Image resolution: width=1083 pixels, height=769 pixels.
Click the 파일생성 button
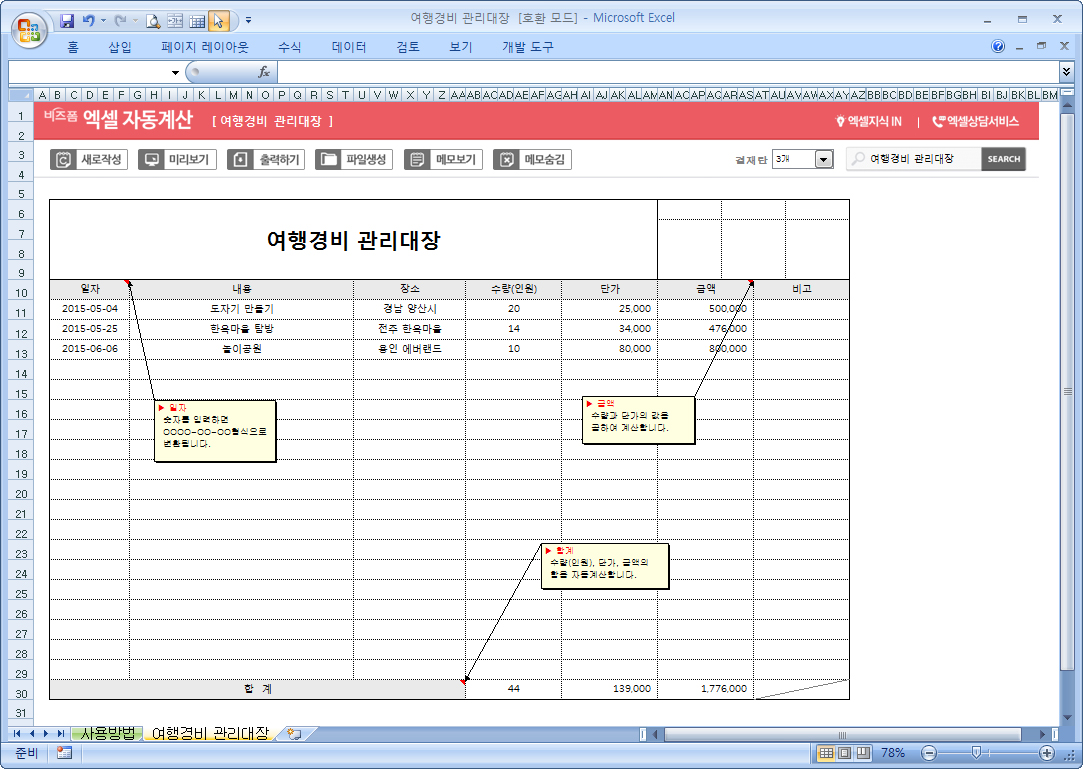tap(354, 160)
